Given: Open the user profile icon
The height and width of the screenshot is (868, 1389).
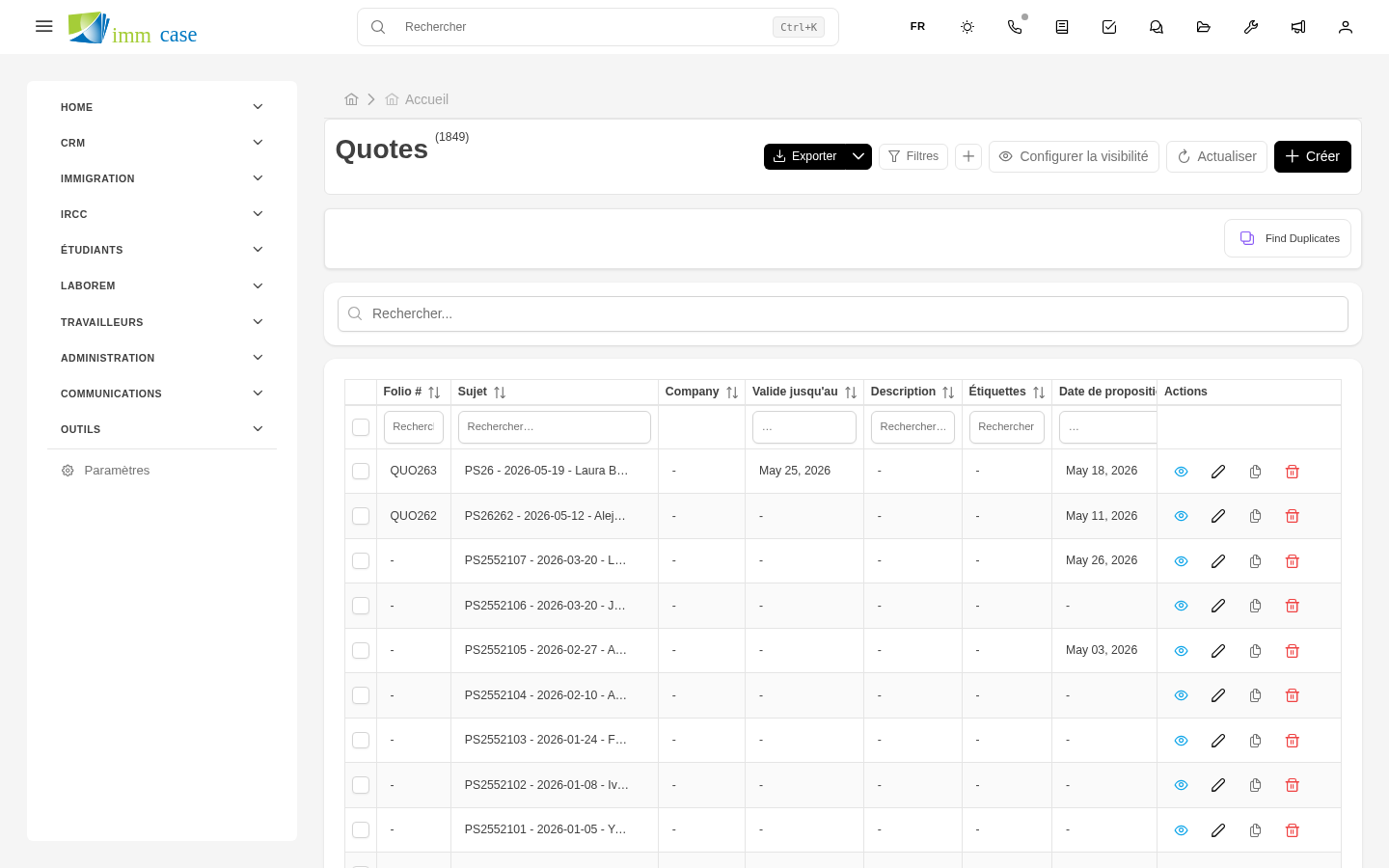Looking at the screenshot, I should click(x=1346, y=27).
